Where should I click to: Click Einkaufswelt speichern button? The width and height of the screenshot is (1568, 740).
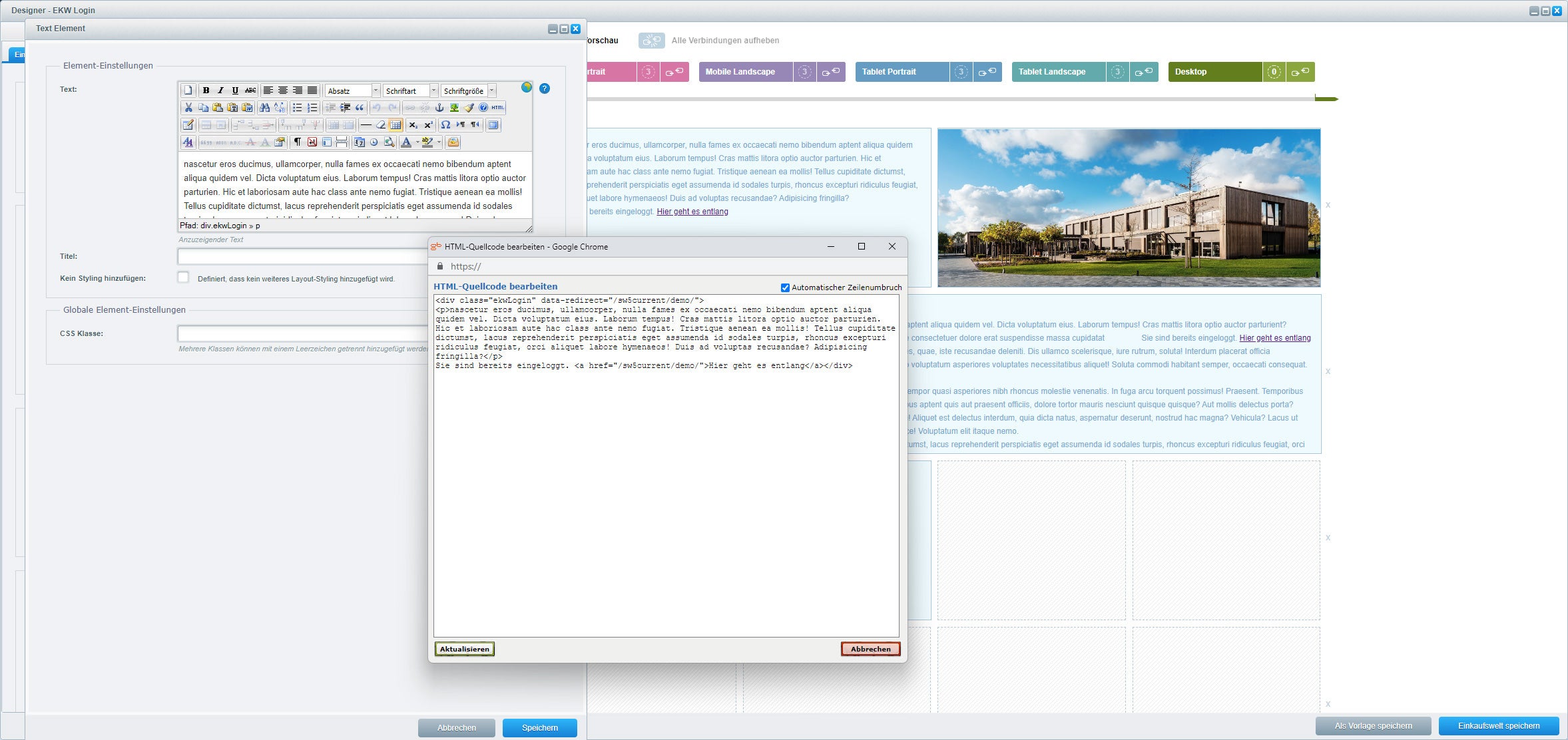pyautogui.click(x=1499, y=726)
